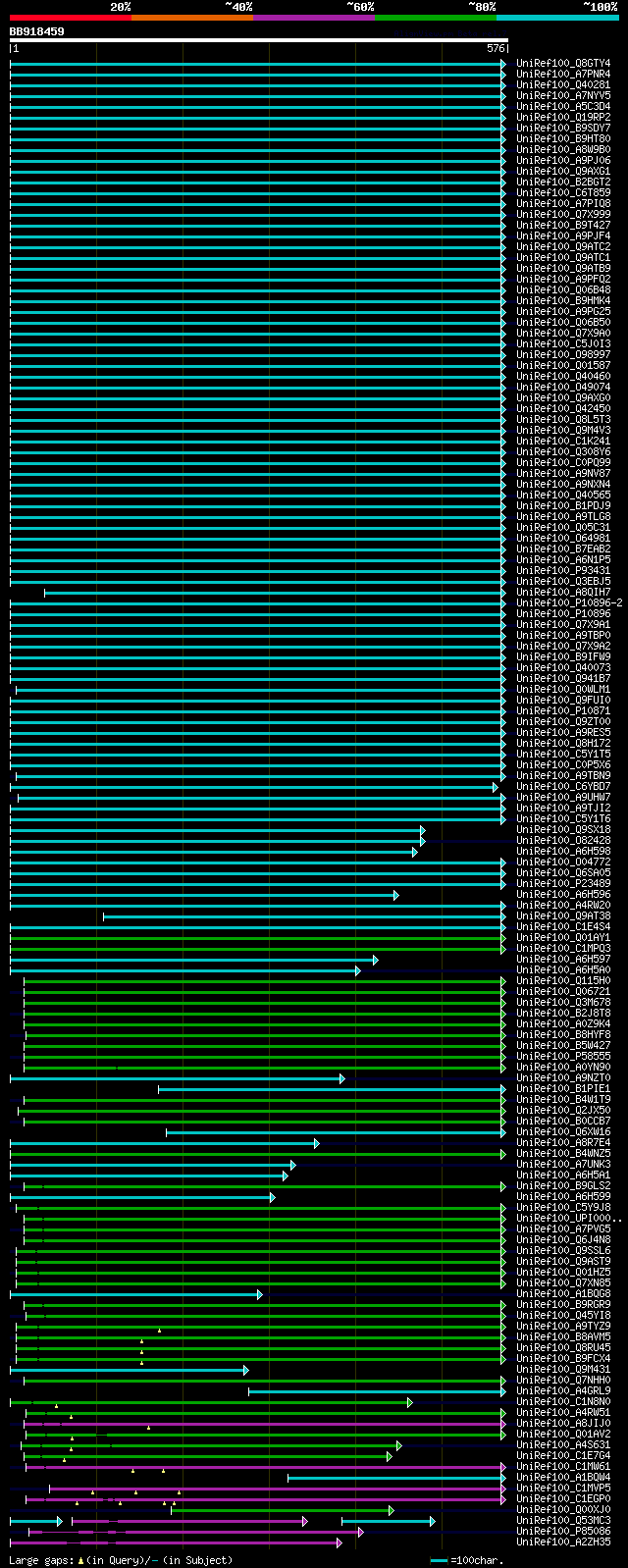The width and height of the screenshot is (628, 1568).
Task: Click label UniRef100_B1PDJ9
Action: click(x=563, y=506)
